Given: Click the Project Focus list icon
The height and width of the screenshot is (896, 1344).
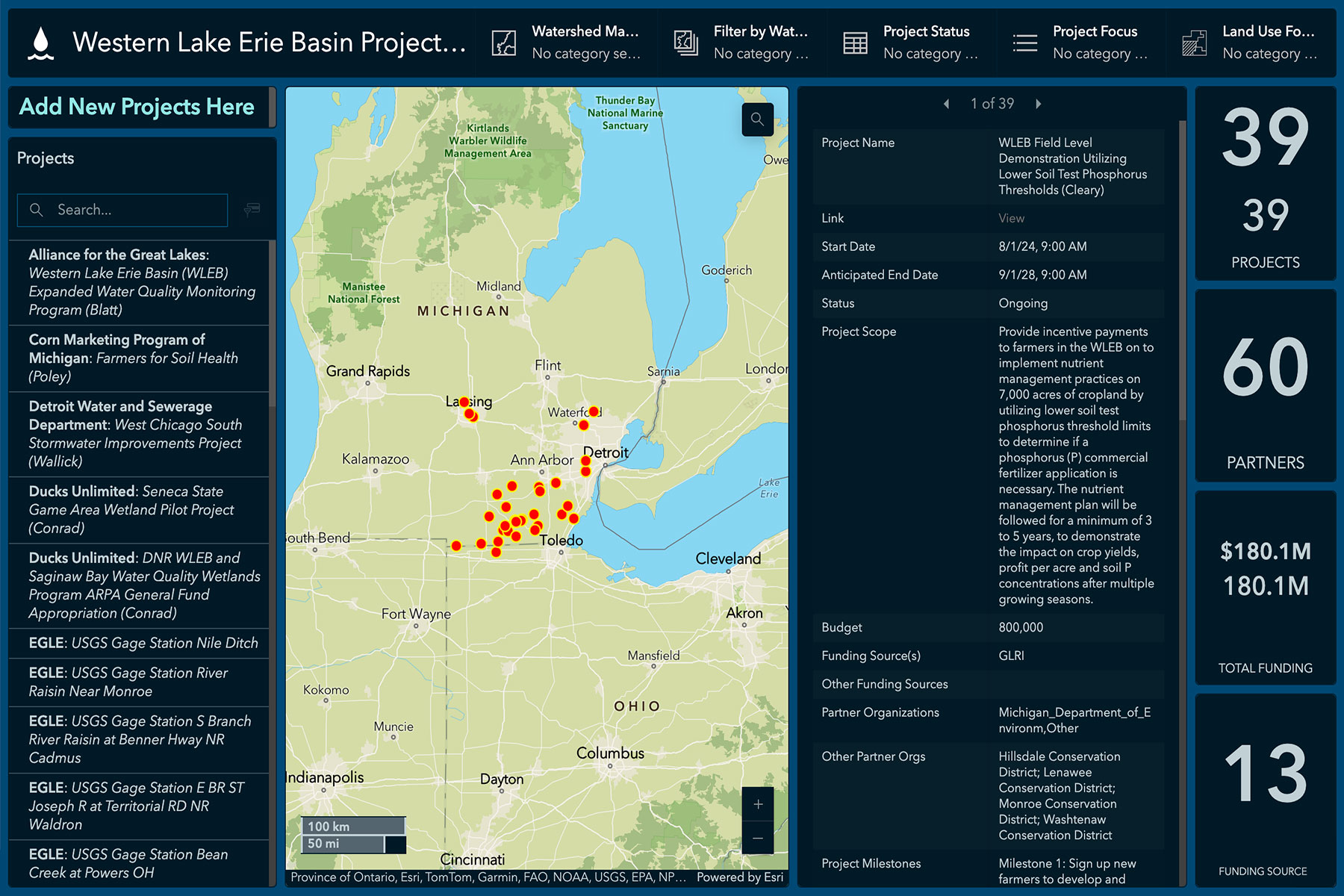Looking at the screenshot, I should coord(1025,43).
